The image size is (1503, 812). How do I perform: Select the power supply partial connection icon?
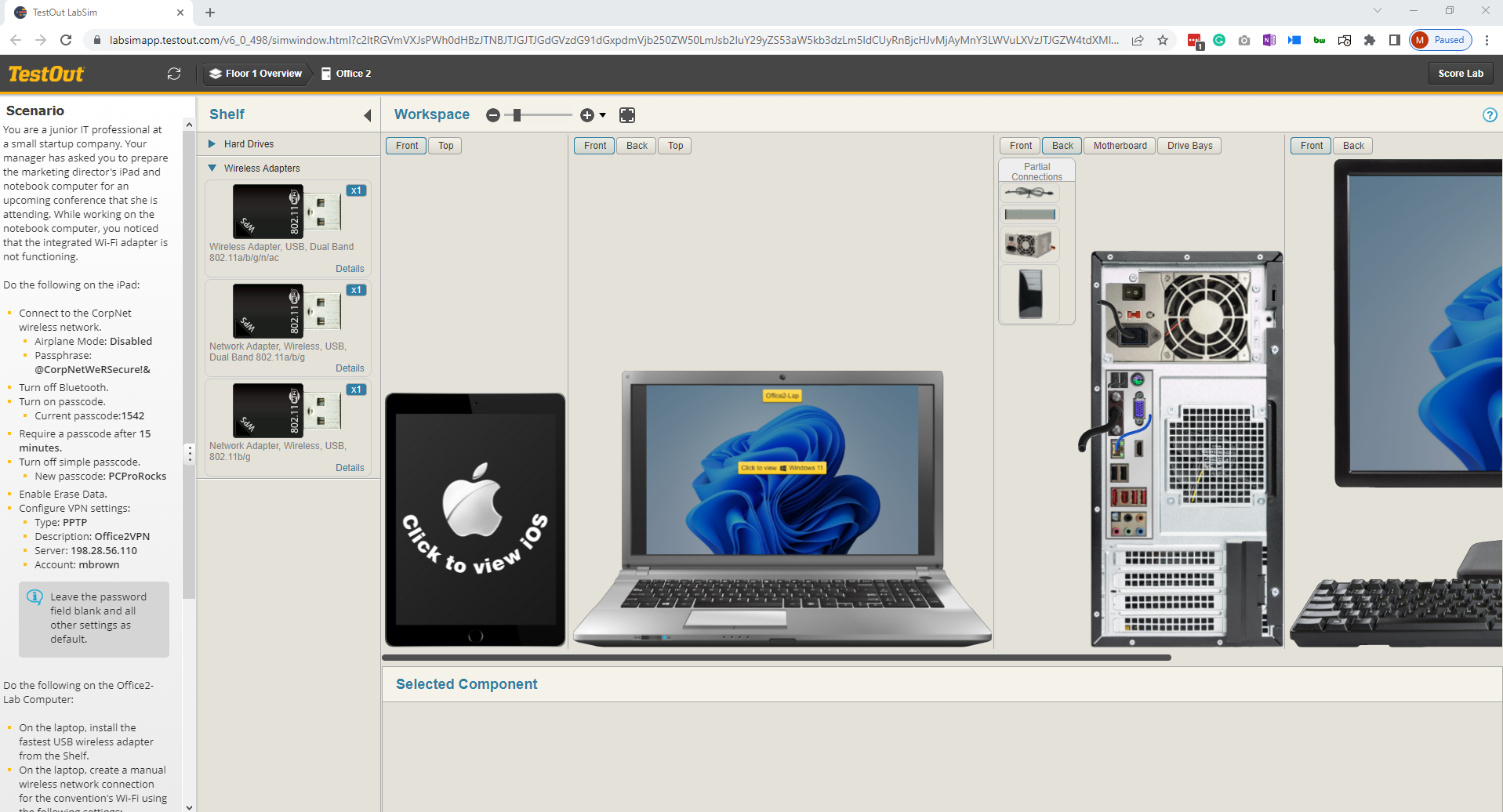click(x=1029, y=245)
